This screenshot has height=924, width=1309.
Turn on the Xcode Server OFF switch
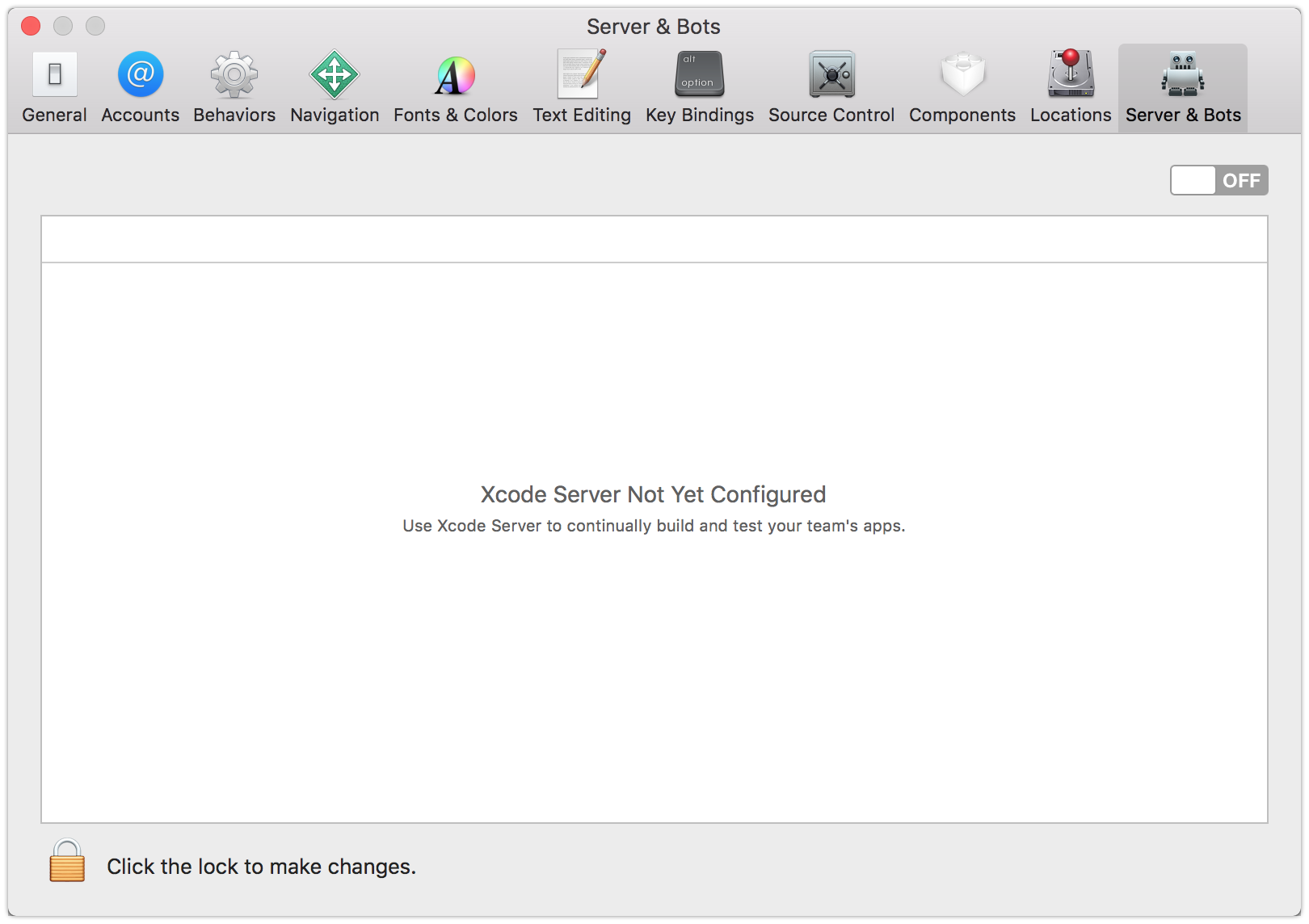[1219, 180]
